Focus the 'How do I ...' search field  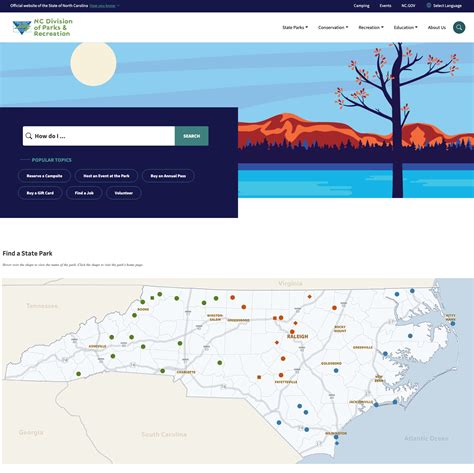99,136
